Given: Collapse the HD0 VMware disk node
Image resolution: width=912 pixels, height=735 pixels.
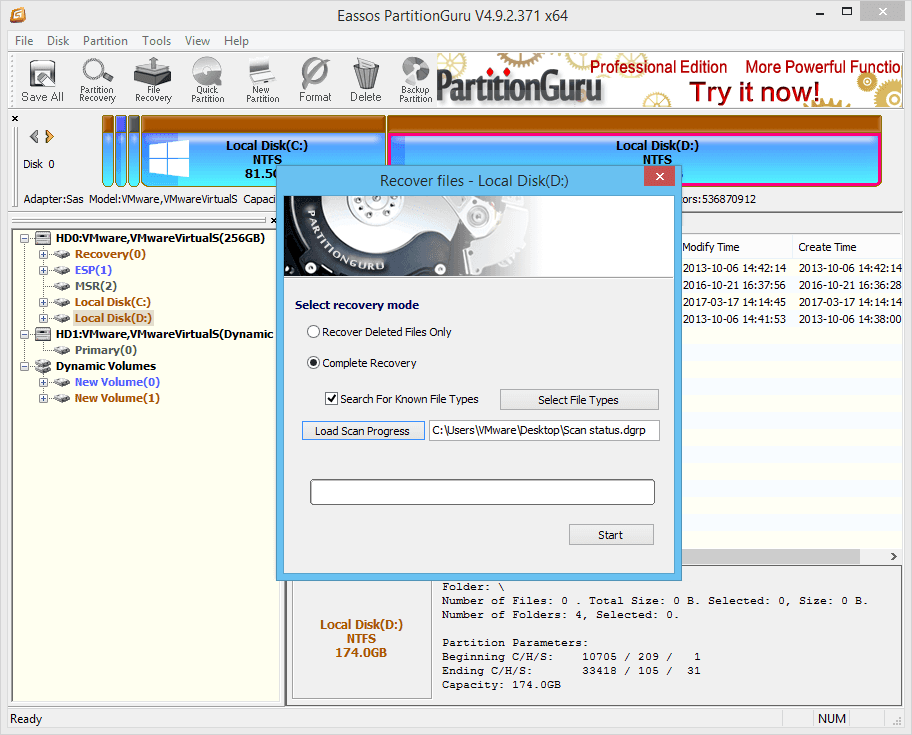Looking at the screenshot, I should tap(24, 238).
